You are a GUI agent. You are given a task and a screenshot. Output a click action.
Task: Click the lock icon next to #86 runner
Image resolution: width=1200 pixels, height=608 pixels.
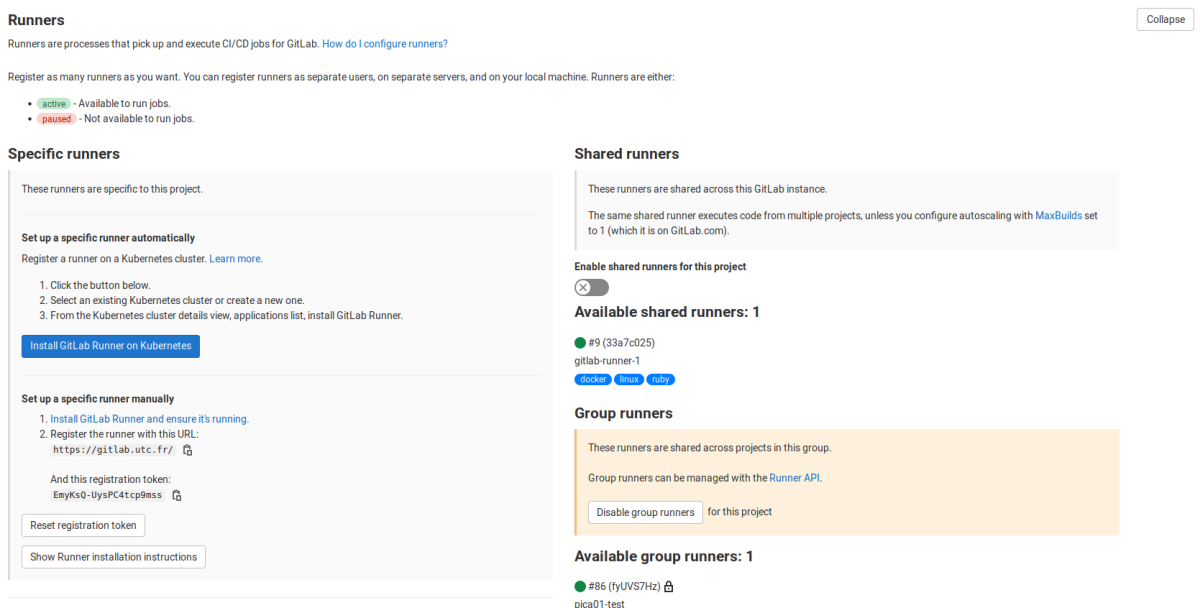tap(669, 587)
